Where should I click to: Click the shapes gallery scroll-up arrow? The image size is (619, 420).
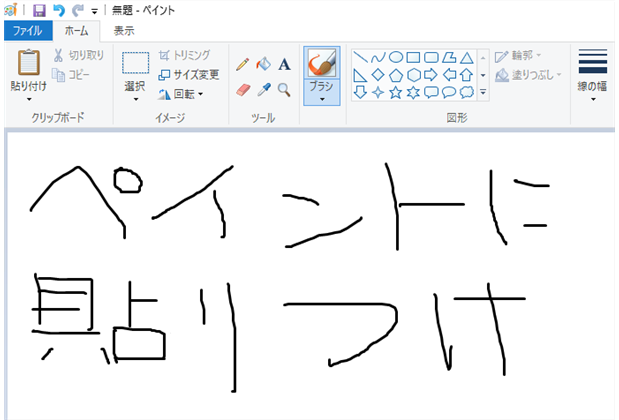pos(483,58)
